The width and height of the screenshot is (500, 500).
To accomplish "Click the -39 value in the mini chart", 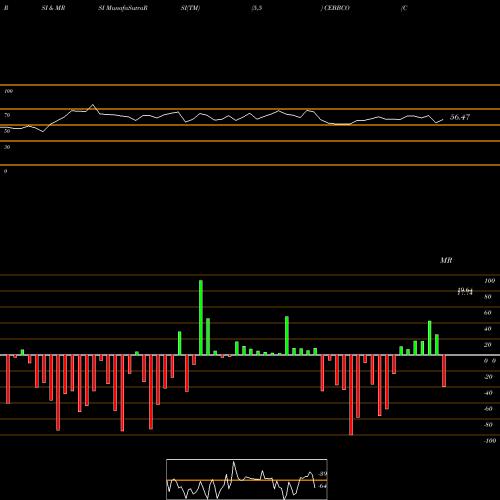I will [323, 474].
